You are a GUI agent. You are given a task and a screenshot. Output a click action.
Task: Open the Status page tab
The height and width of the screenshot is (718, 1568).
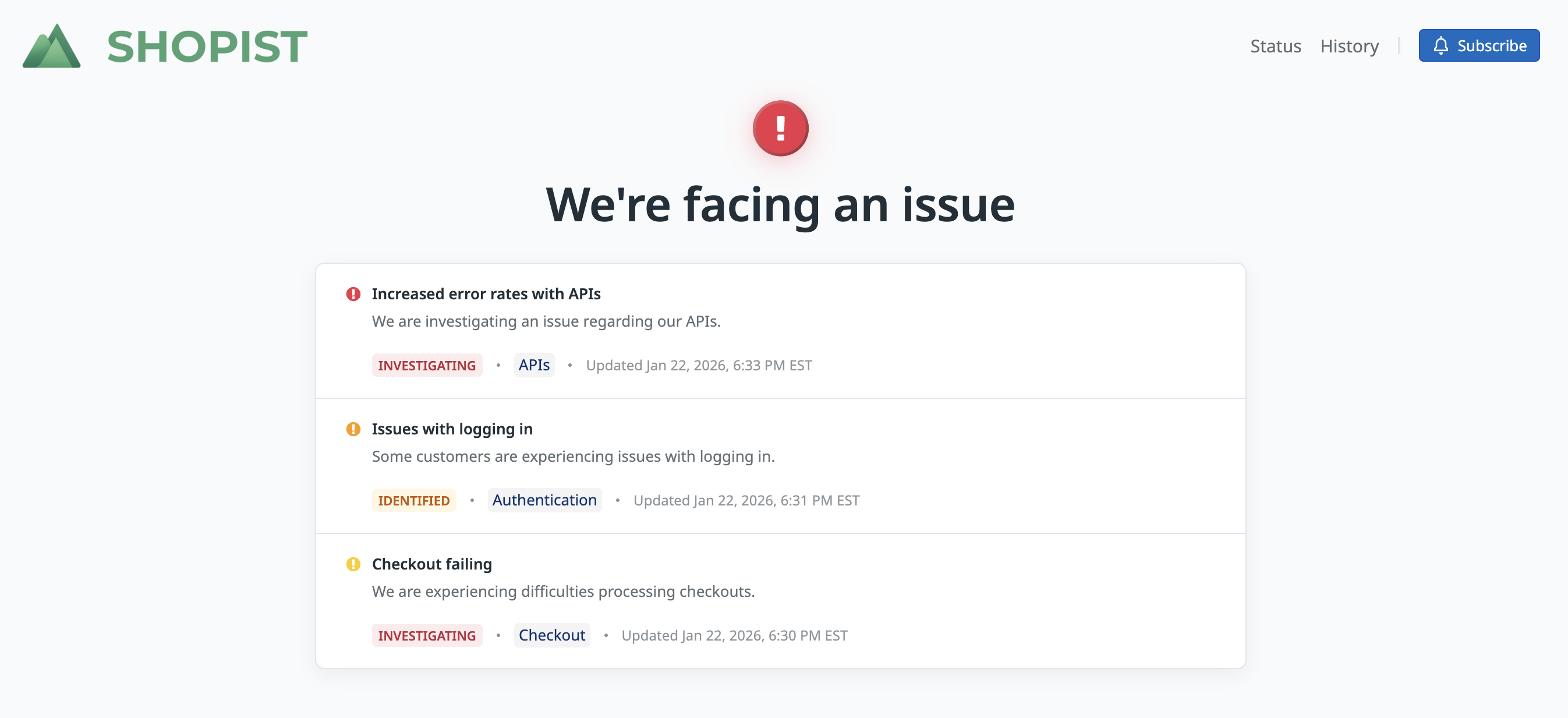tap(1275, 46)
